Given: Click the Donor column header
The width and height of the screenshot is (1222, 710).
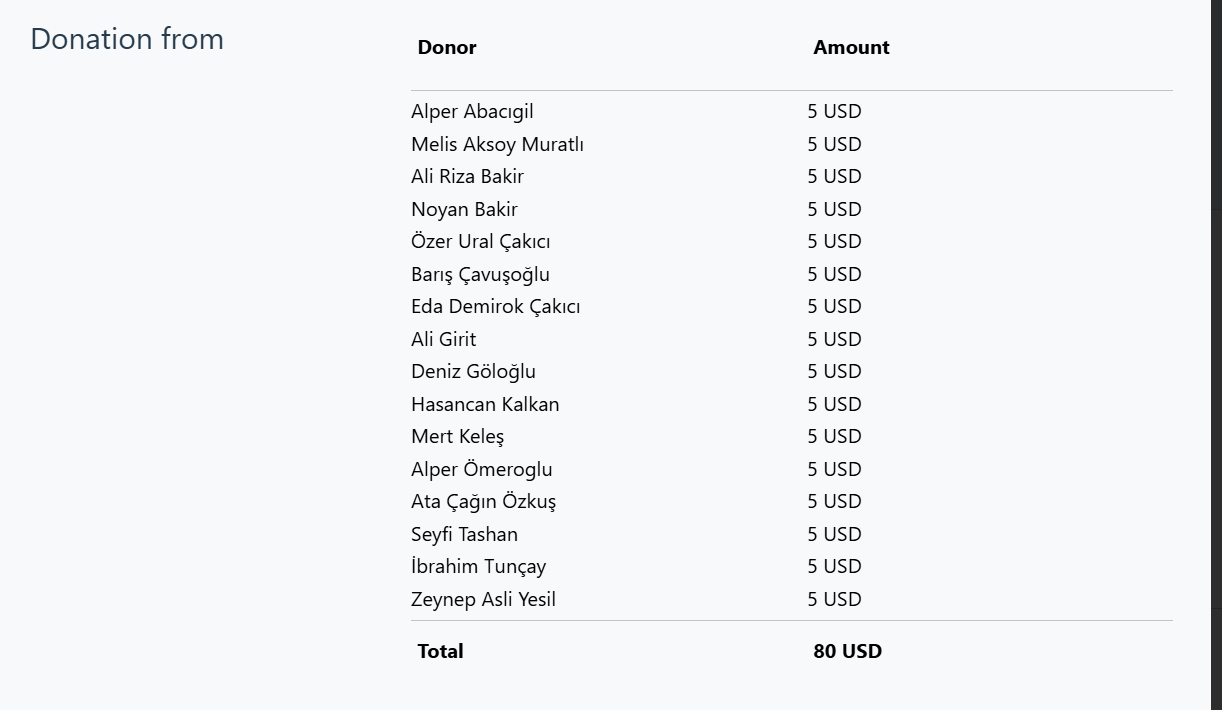Looking at the screenshot, I should [447, 47].
